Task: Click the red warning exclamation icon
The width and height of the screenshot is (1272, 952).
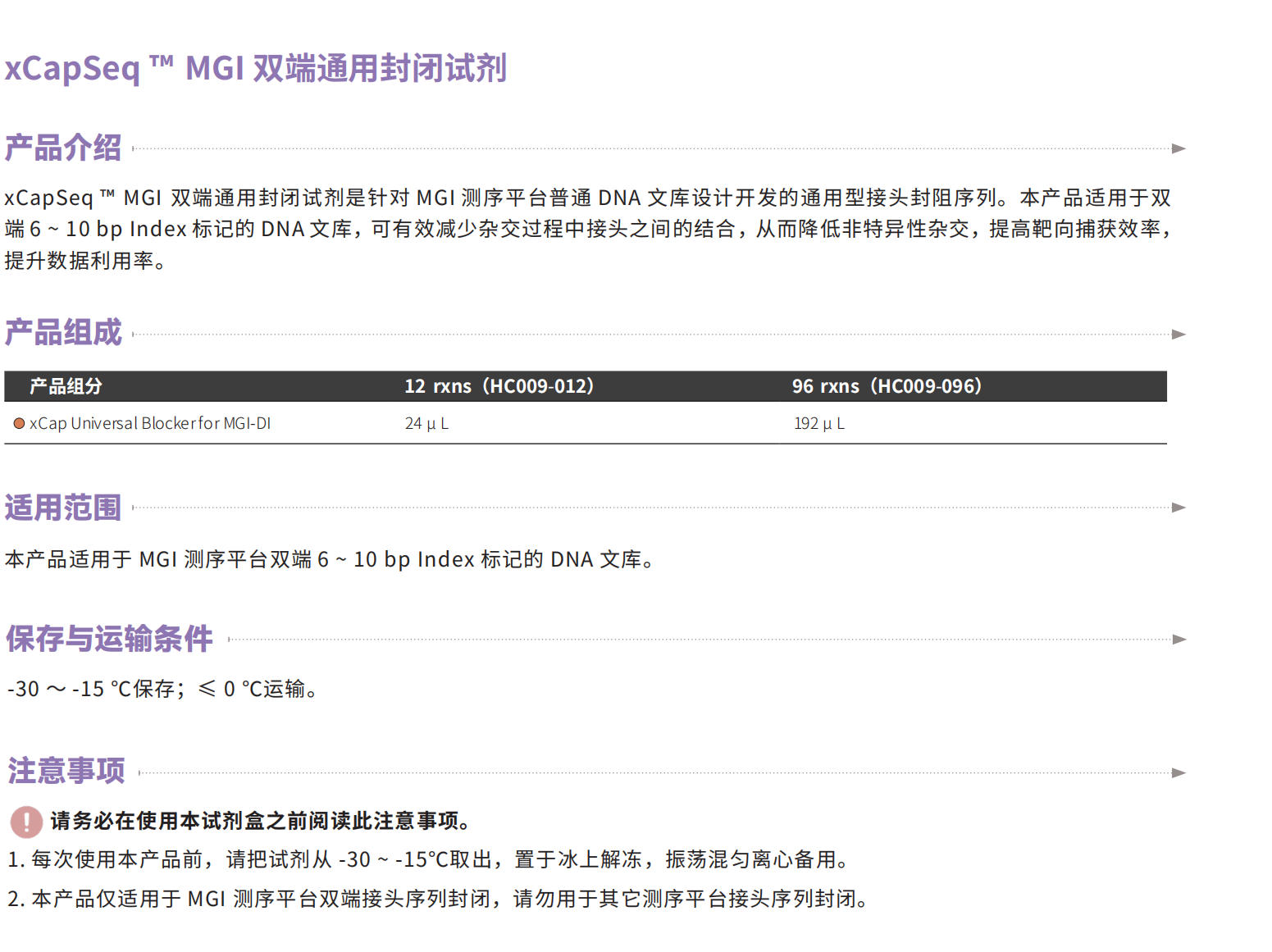Action: click(x=26, y=822)
